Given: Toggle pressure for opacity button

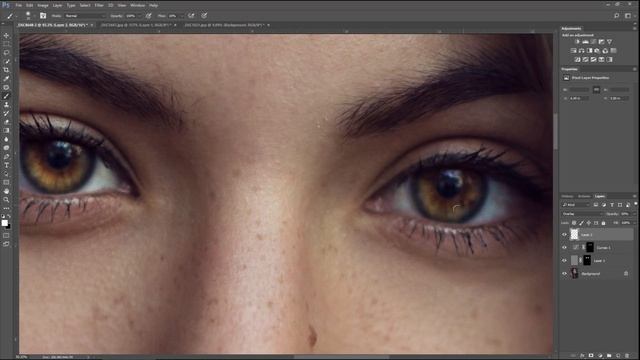Looking at the screenshot, I should point(149,16).
